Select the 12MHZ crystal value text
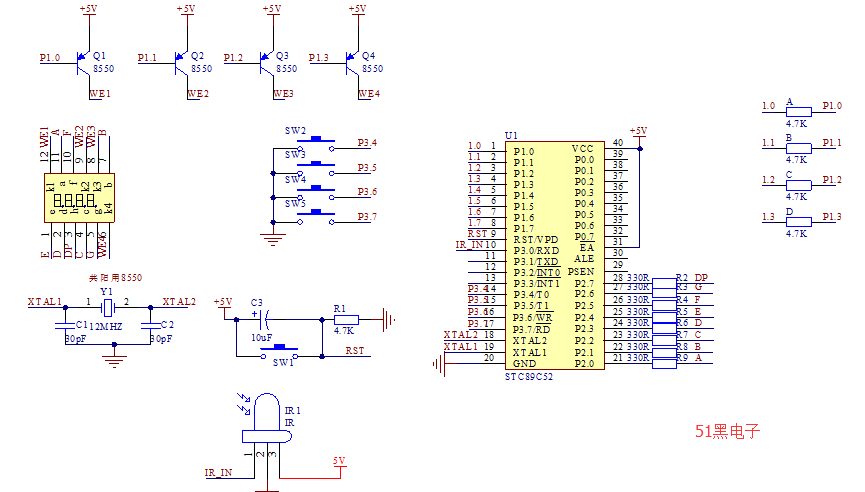865x492 pixels. (105, 327)
